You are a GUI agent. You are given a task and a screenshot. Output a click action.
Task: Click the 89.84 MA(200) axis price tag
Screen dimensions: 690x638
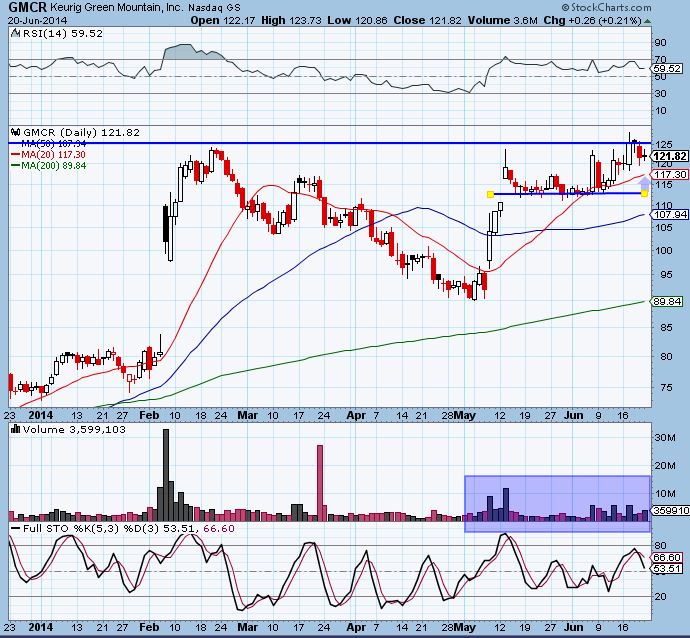click(x=668, y=301)
